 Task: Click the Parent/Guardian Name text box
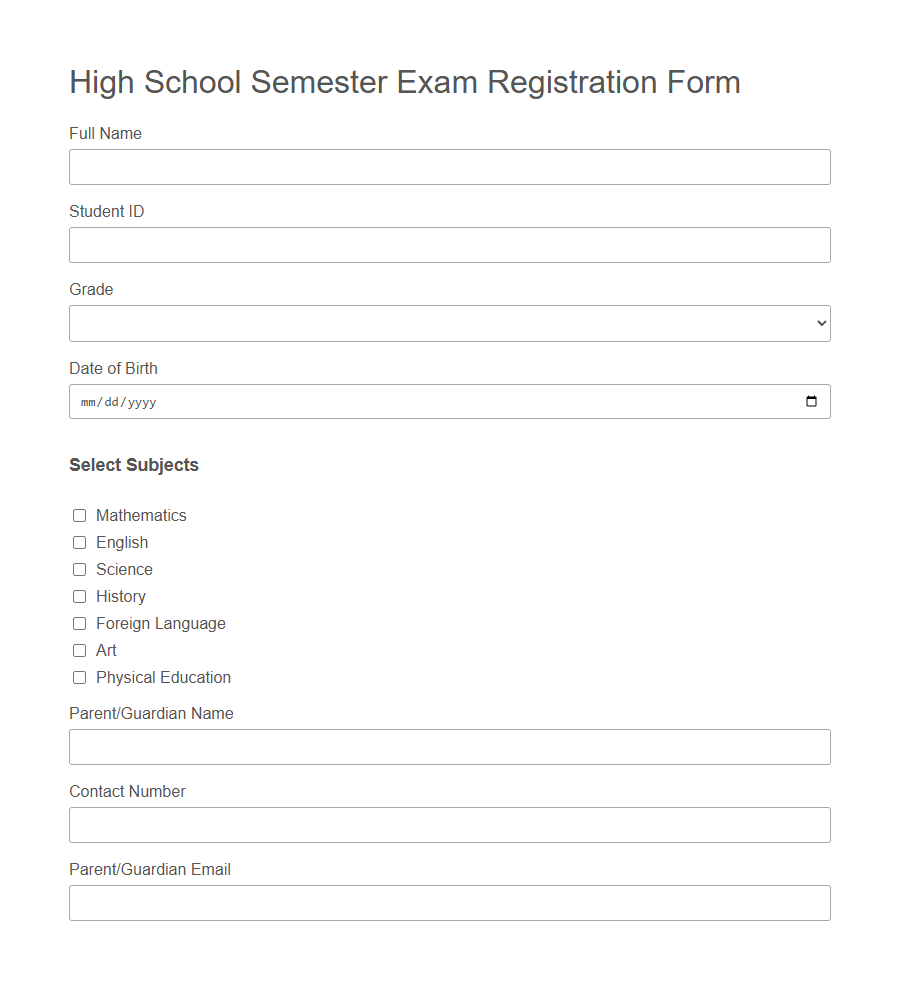click(450, 747)
